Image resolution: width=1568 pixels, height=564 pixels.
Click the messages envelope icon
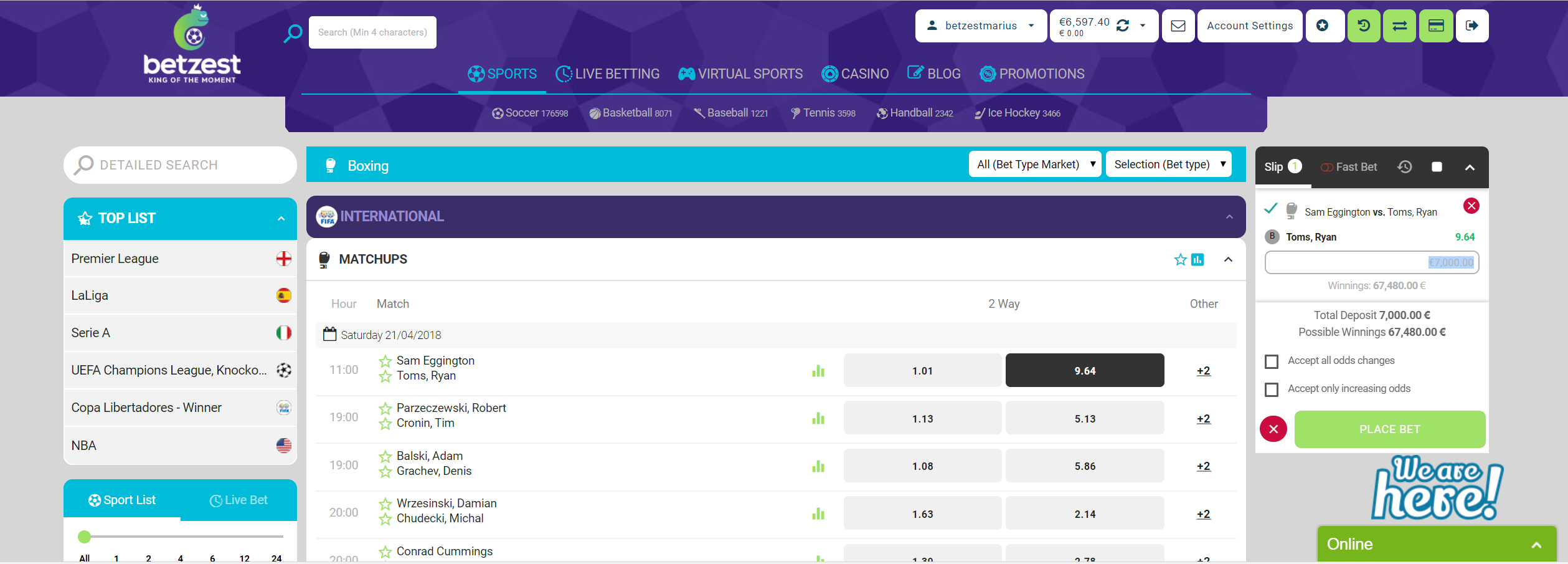coord(1178,26)
